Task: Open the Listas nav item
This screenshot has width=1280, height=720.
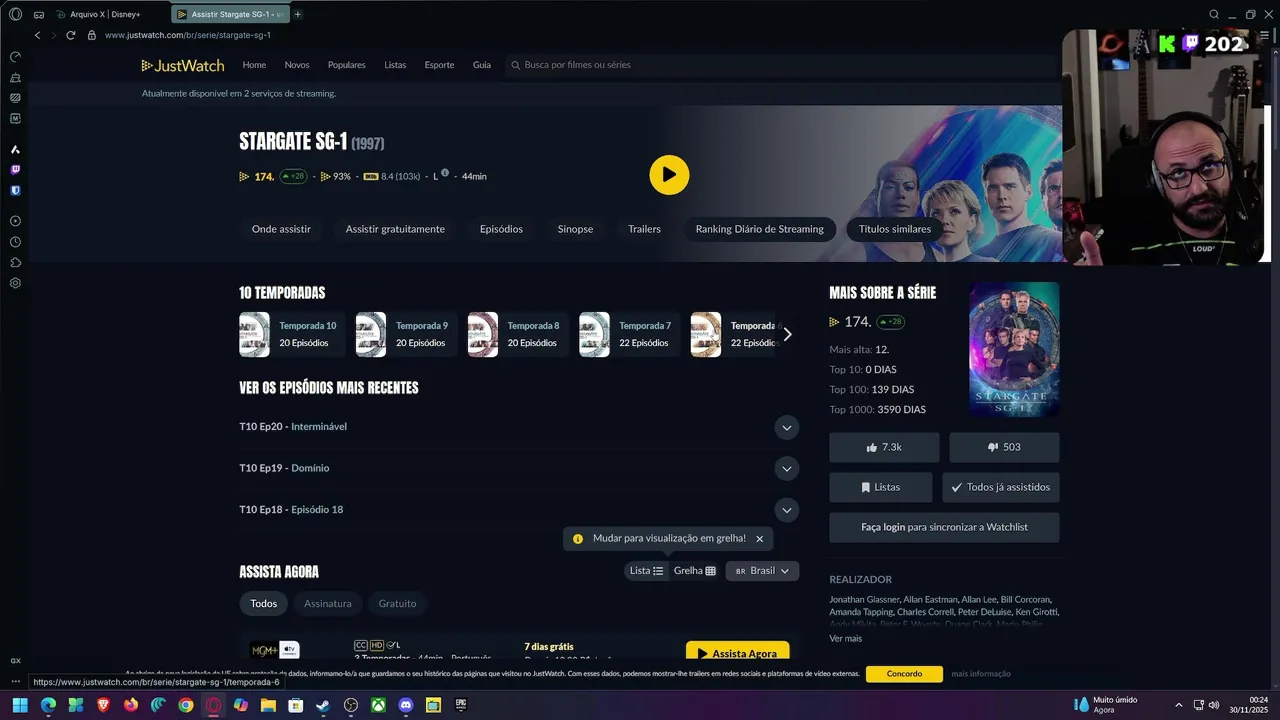Action: [395, 65]
